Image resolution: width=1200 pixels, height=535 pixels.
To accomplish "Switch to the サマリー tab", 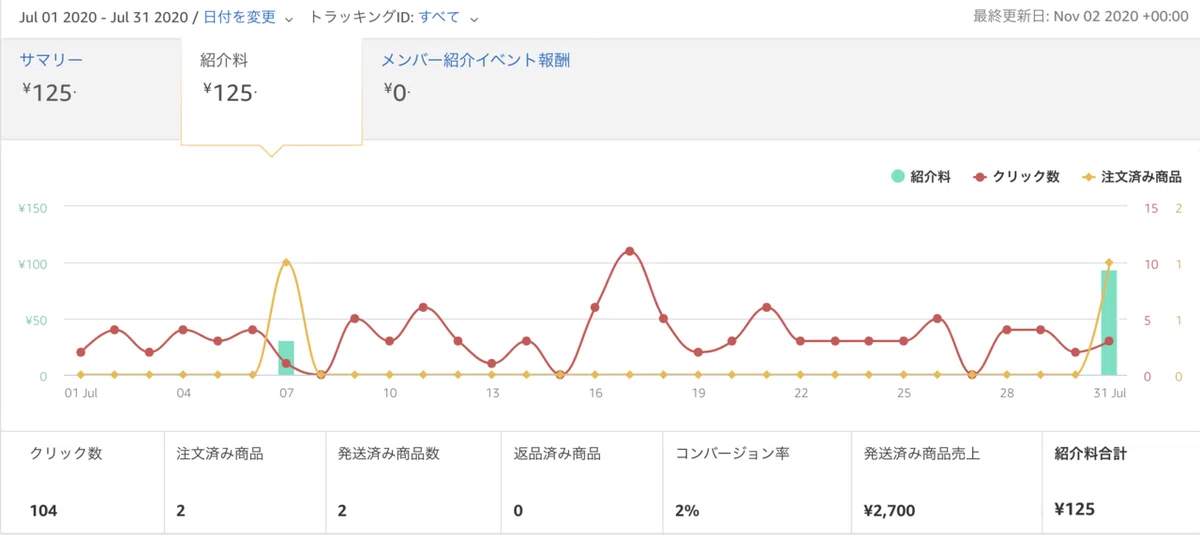I will pyautogui.click(x=50, y=60).
